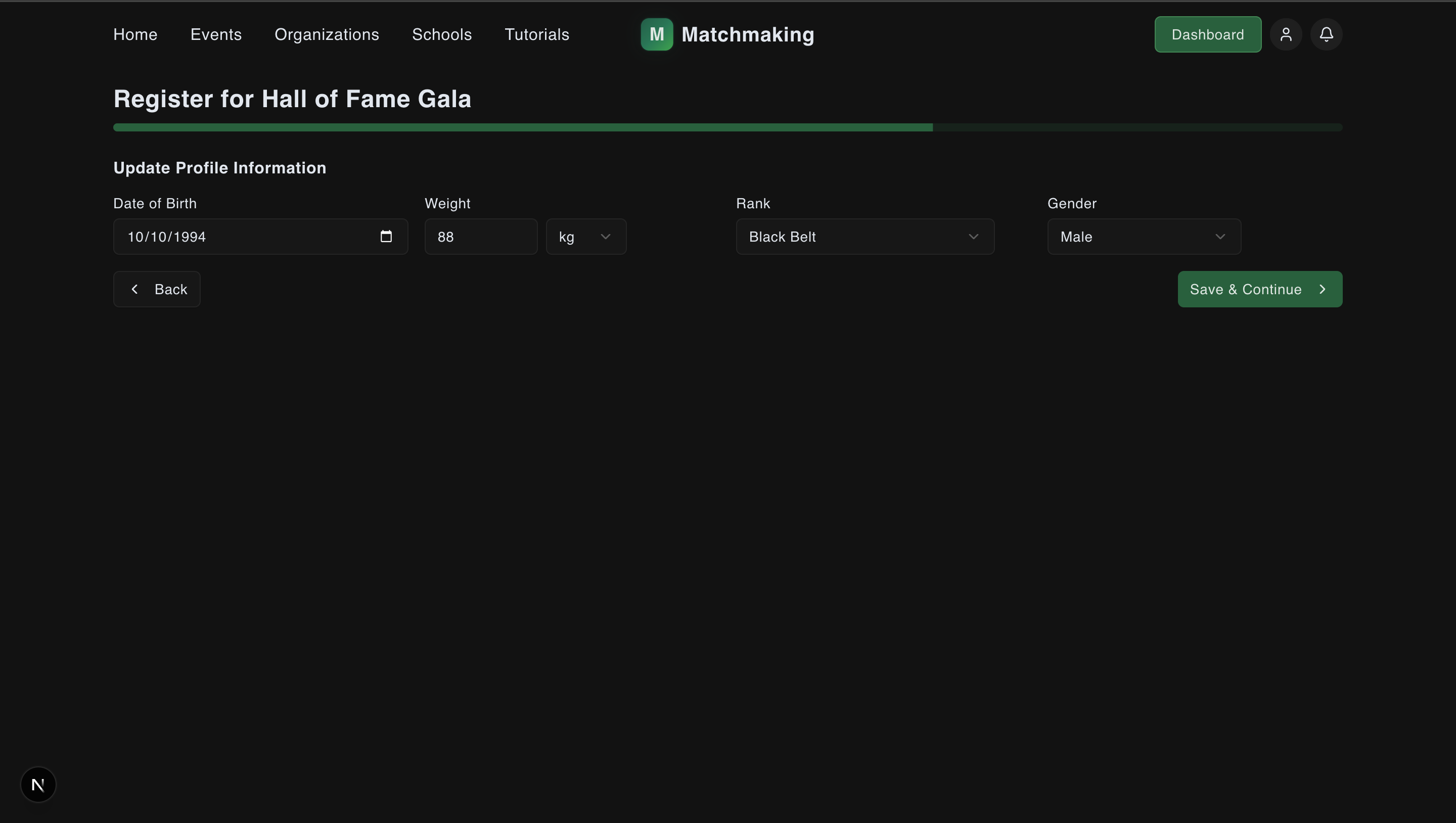
Task: Open the date picker calendar icon
Action: (386, 236)
